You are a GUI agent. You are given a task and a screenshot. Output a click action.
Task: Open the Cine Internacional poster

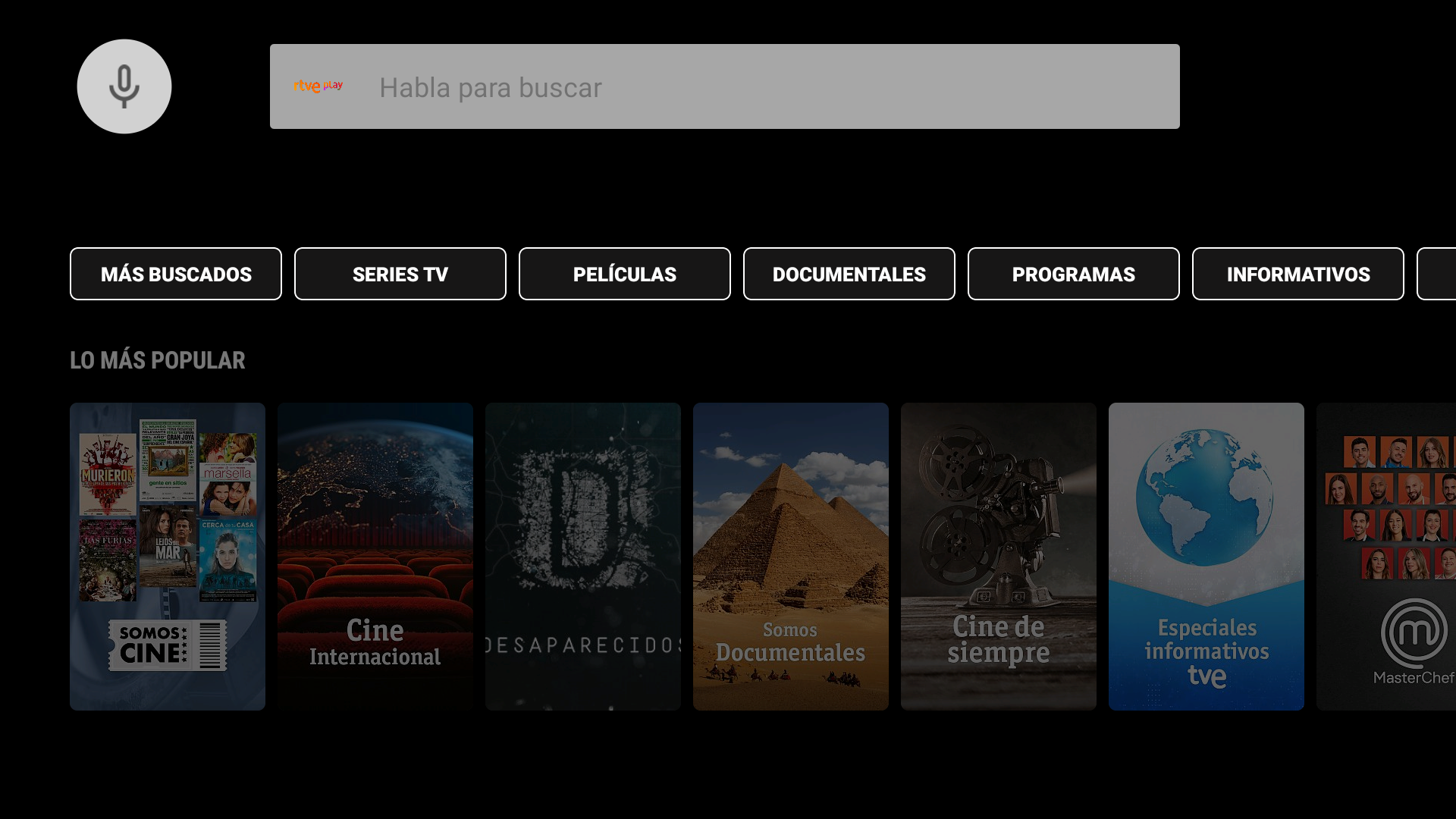point(375,557)
